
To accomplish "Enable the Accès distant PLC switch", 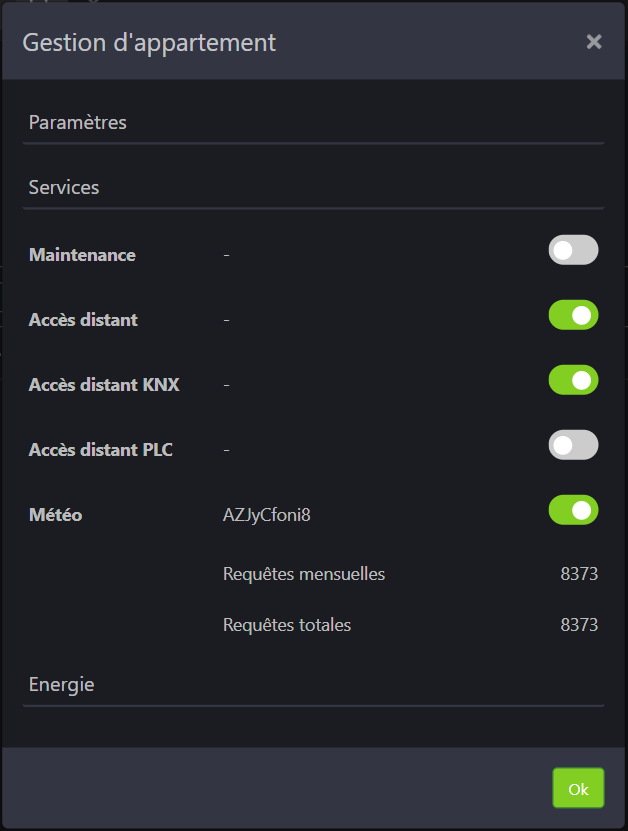I will pyautogui.click(x=573, y=445).
